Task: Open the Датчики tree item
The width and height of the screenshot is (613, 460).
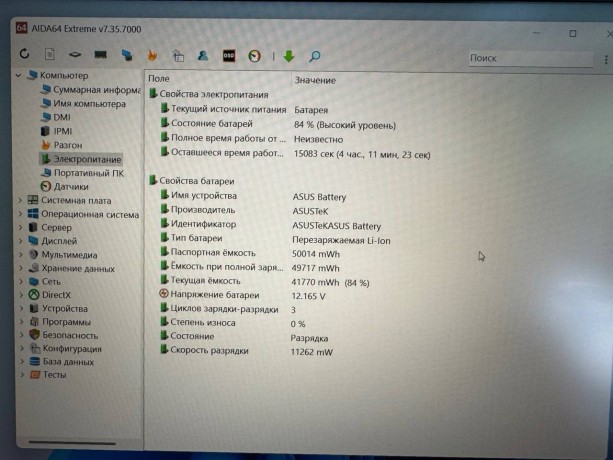Action: tap(65, 186)
